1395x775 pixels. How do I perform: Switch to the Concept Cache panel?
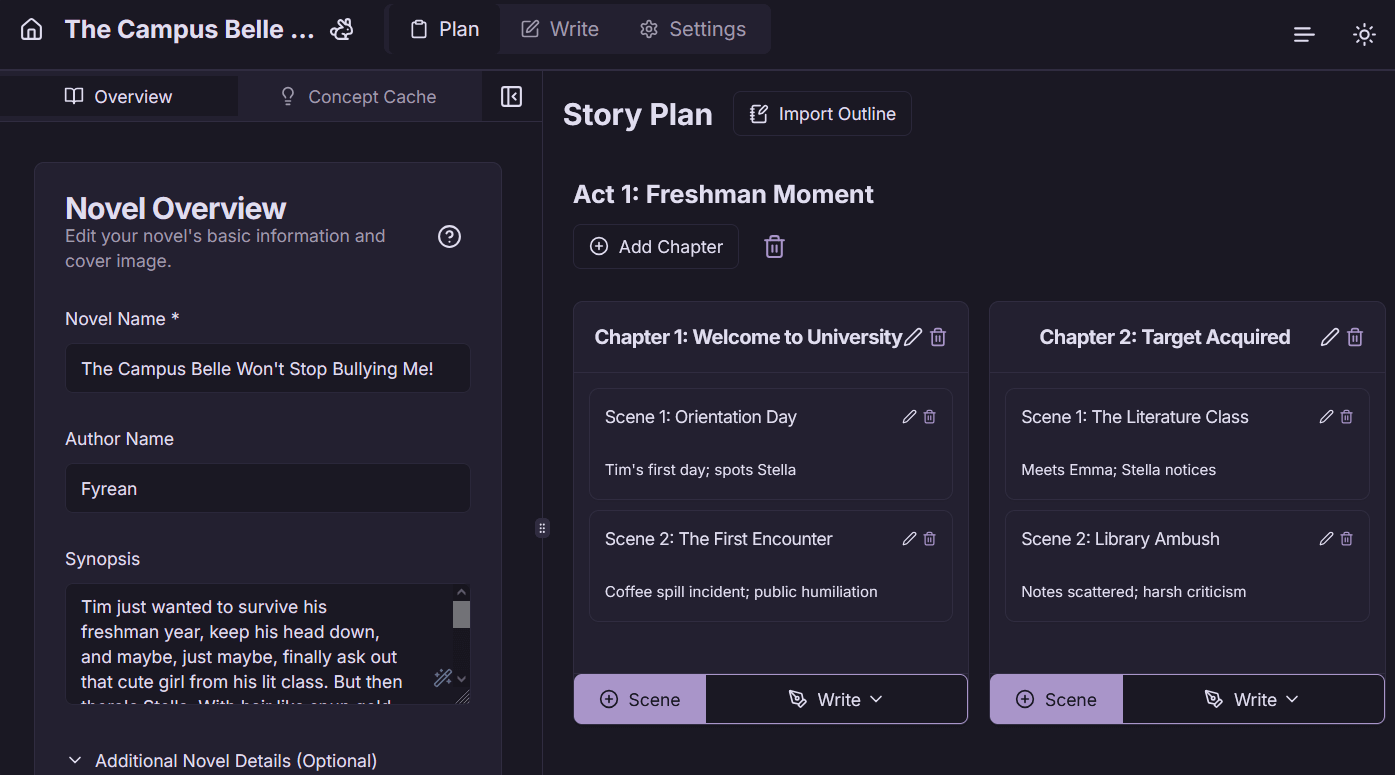point(359,96)
